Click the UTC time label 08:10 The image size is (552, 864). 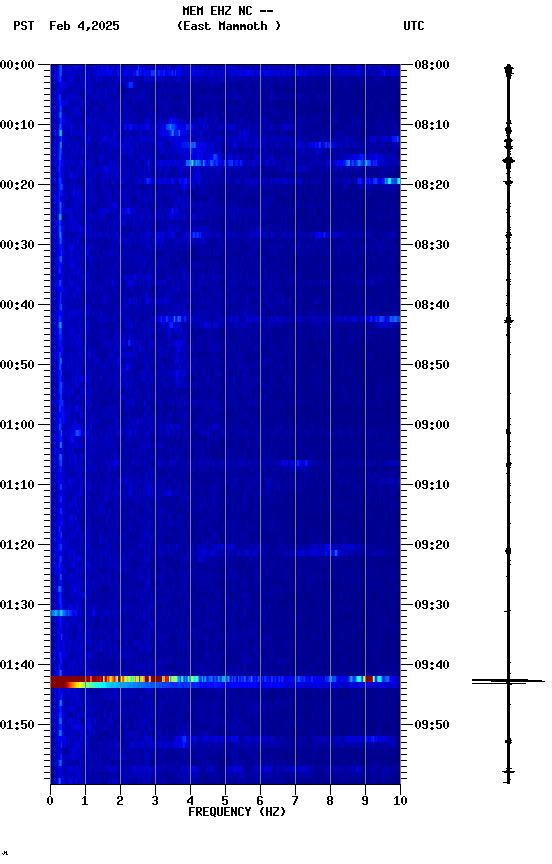432,125
